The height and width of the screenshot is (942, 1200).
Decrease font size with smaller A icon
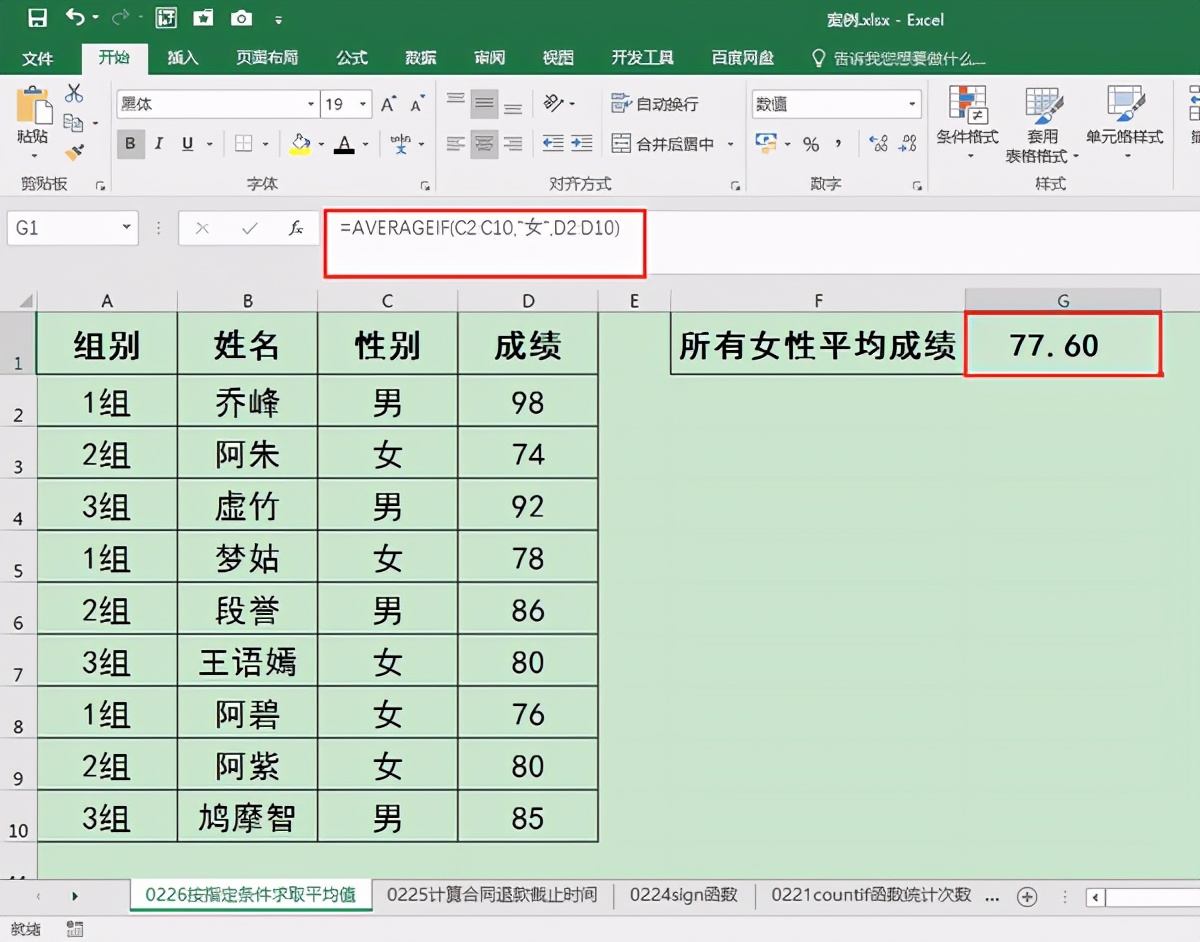pos(416,104)
